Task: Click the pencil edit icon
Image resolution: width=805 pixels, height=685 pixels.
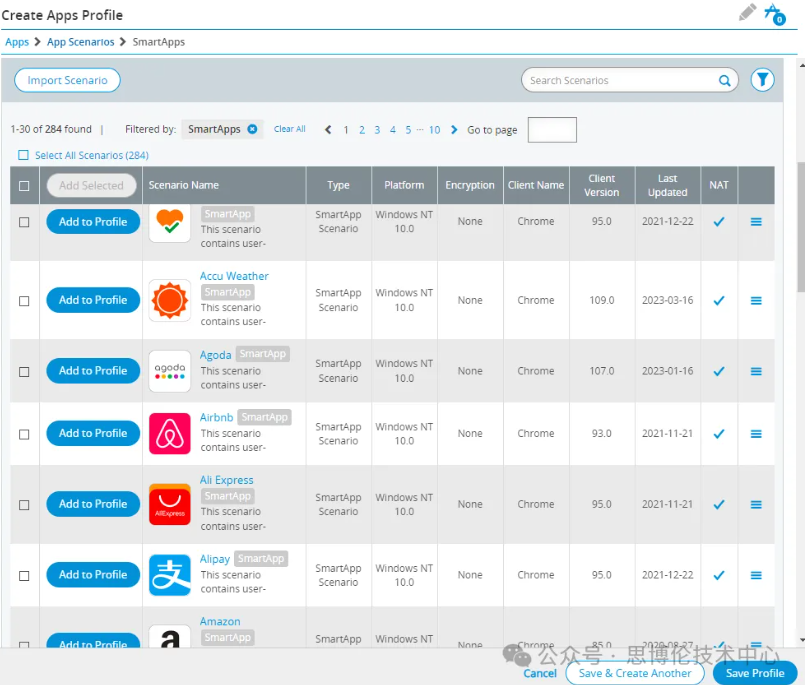Action: point(747,13)
